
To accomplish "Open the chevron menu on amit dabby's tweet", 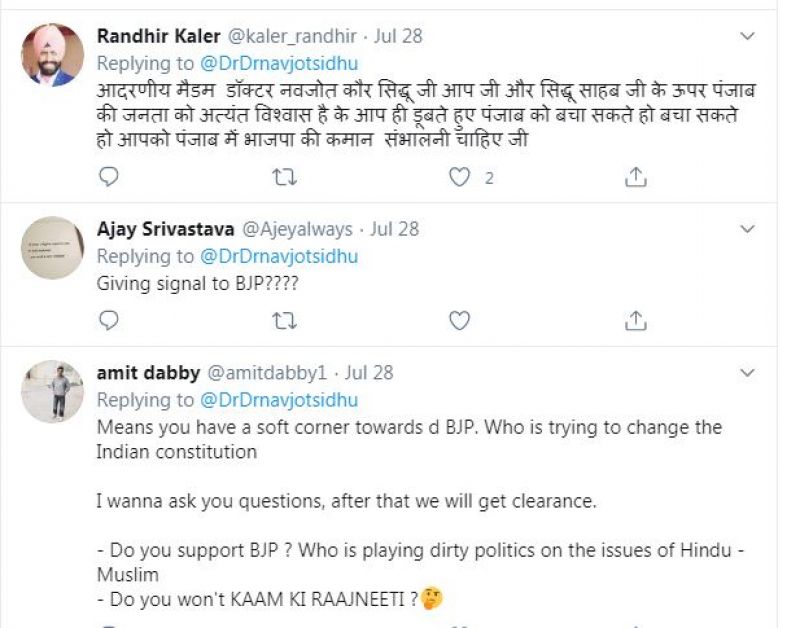I will [746, 372].
